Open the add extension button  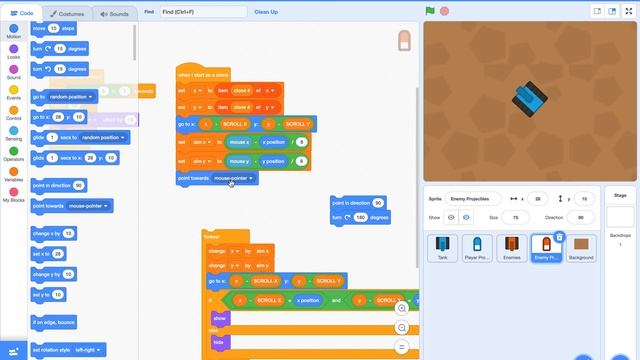[x=13, y=351]
